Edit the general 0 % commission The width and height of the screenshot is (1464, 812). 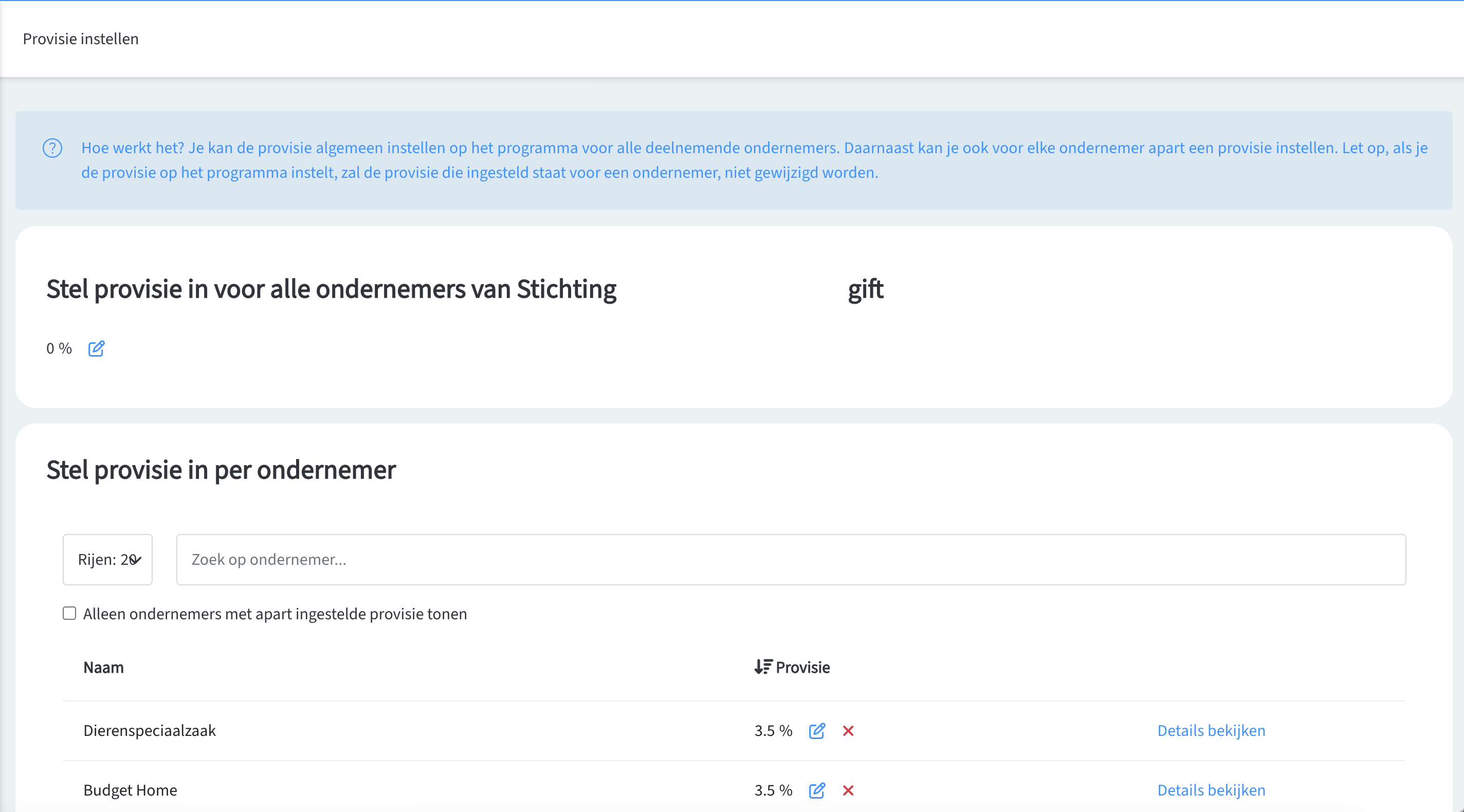(x=96, y=348)
